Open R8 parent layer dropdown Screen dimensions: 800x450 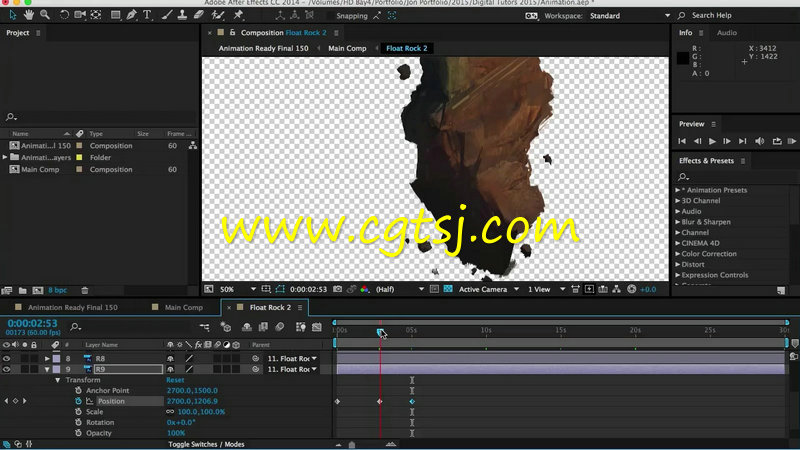(x=292, y=358)
